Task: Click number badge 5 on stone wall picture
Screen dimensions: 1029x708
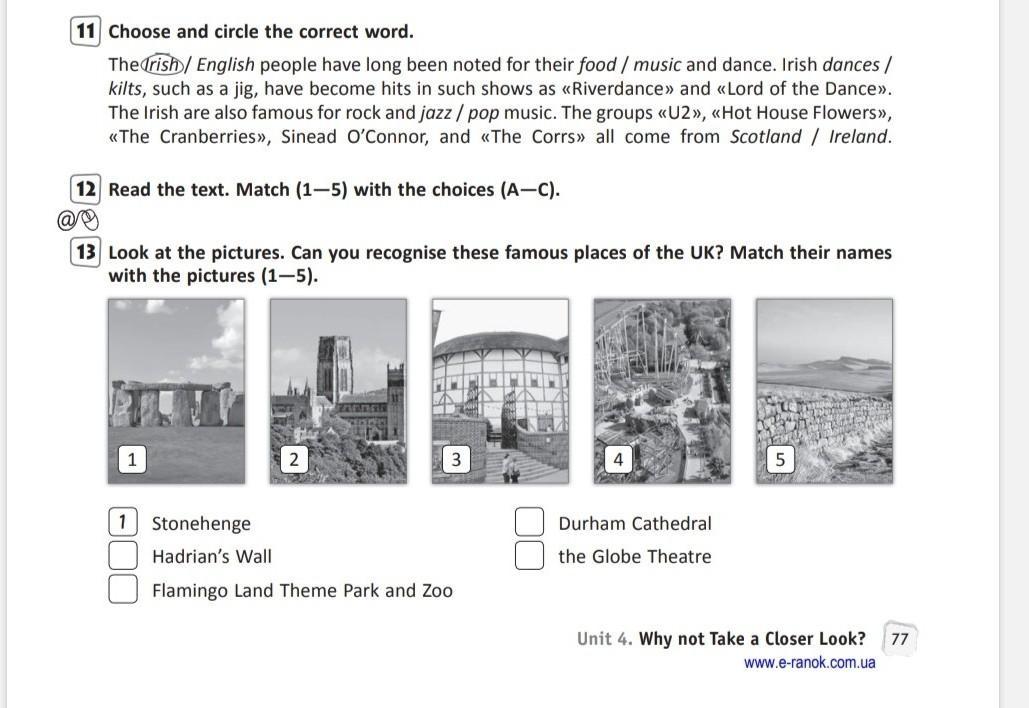Action: tap(780, 459)
